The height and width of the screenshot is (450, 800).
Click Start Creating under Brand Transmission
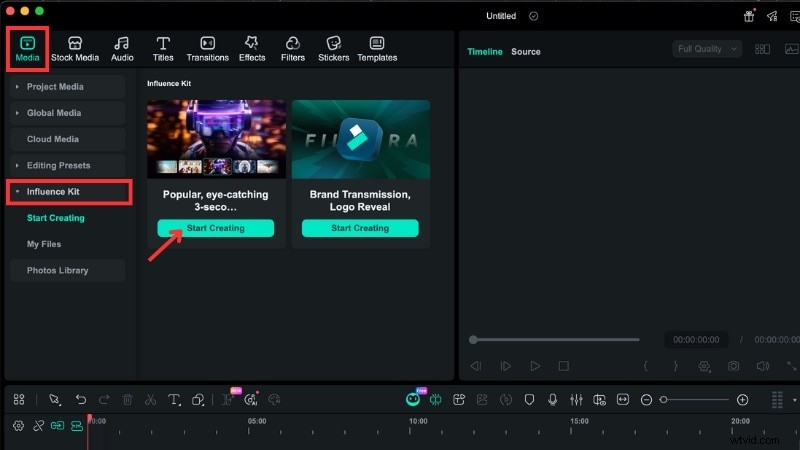360,228
